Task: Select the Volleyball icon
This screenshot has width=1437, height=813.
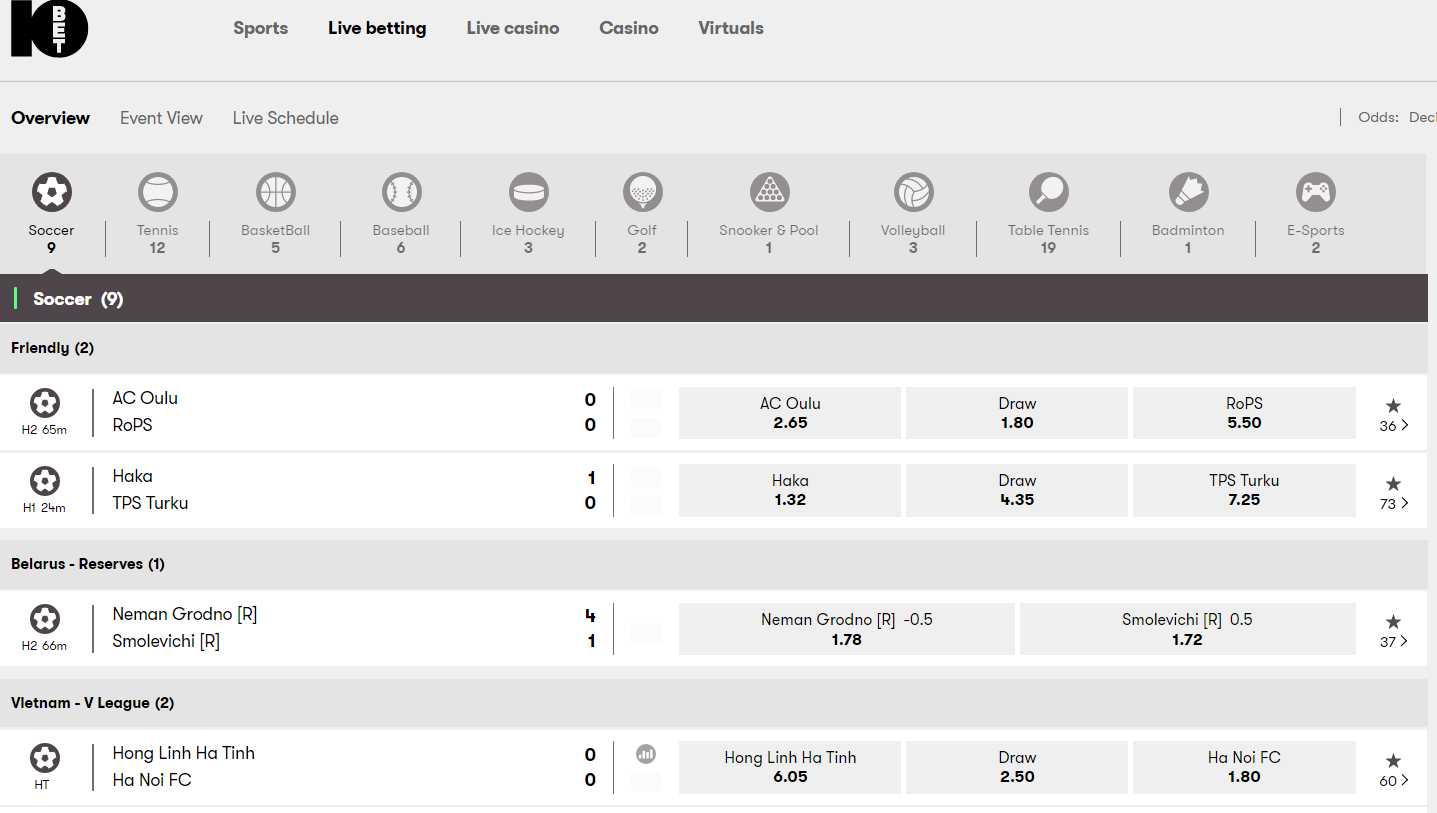Action: pos(913,191)
